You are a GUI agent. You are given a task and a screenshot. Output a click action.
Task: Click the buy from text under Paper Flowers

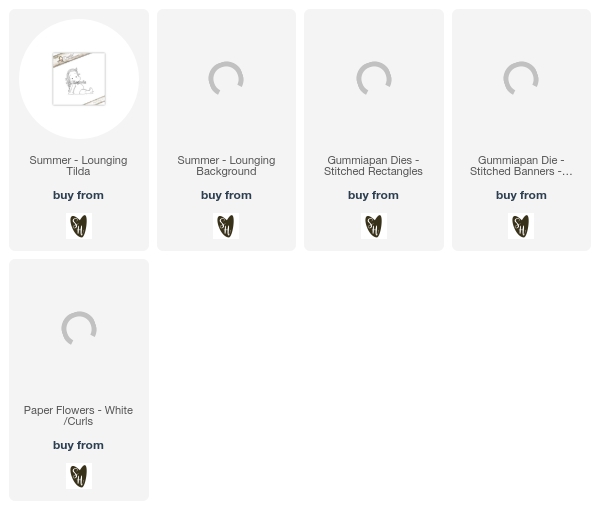coord(78,445)
